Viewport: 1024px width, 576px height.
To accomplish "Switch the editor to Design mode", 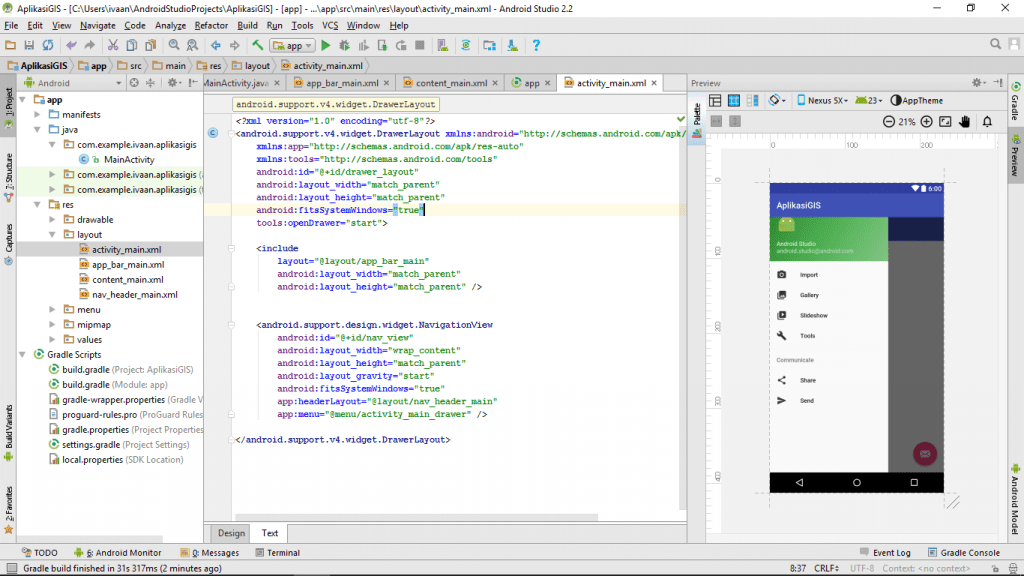I will coord(232,533).
